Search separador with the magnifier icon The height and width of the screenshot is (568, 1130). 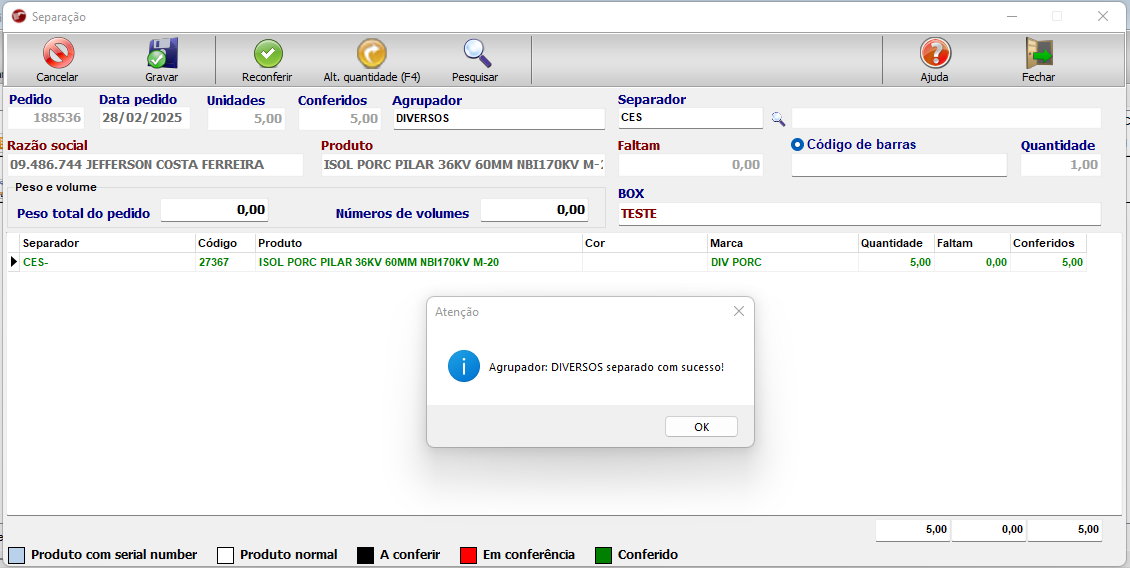(x=778, y=119)
